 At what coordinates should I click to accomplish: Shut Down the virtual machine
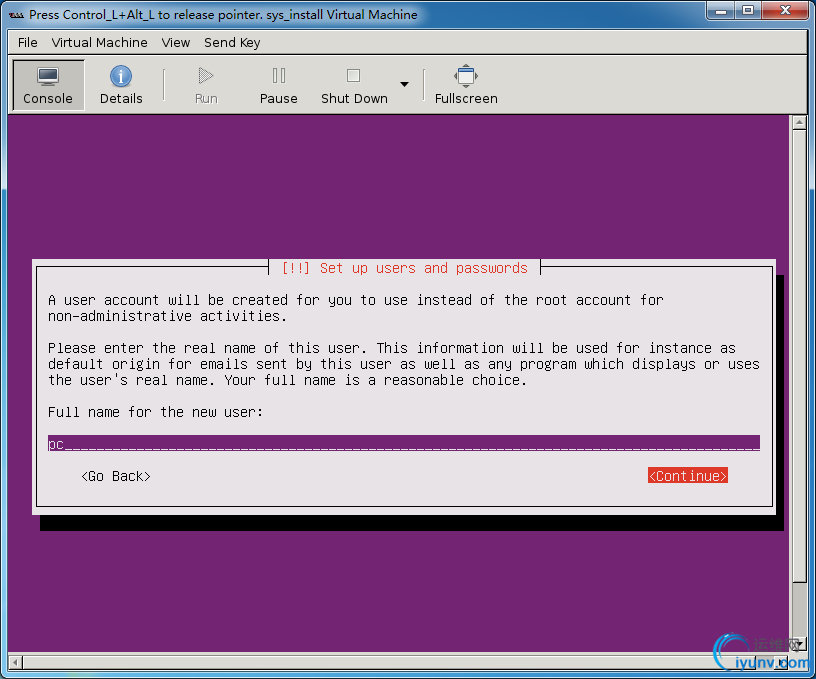click(354, 85)
